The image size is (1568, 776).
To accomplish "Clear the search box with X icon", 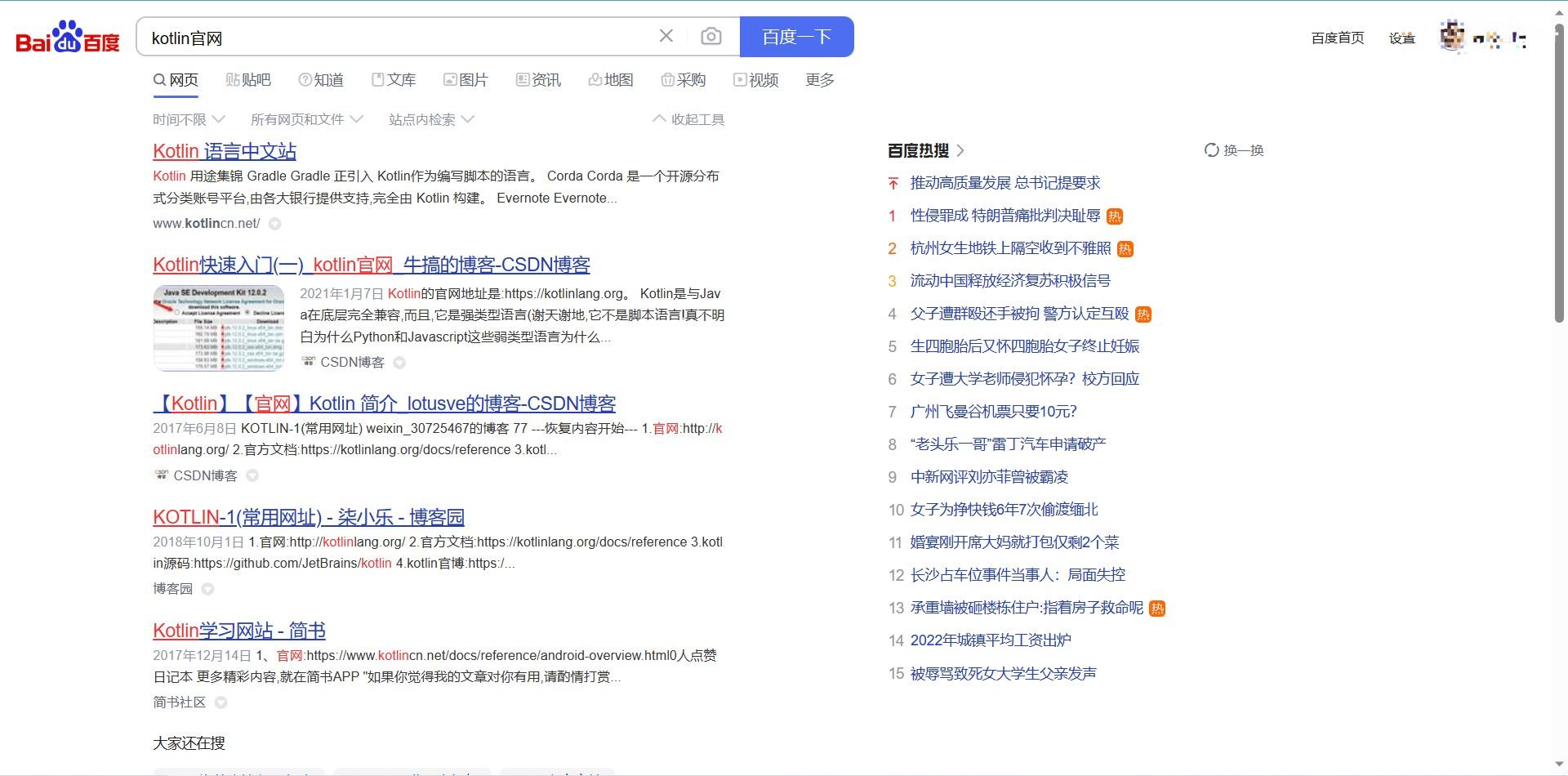I will point(666,36).
